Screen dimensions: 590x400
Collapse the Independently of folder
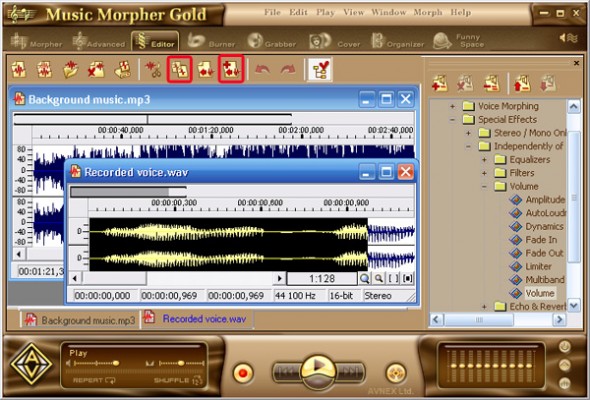tap(468, 146)
